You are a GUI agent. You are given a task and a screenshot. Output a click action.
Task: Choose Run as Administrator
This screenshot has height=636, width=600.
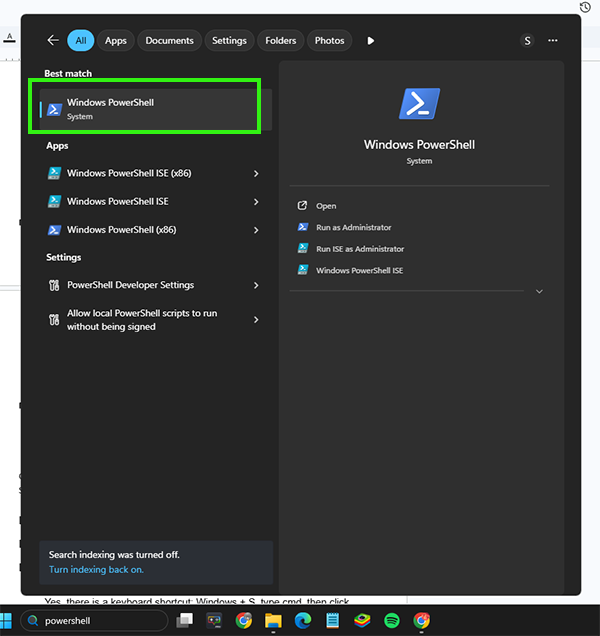pos(354,228)
